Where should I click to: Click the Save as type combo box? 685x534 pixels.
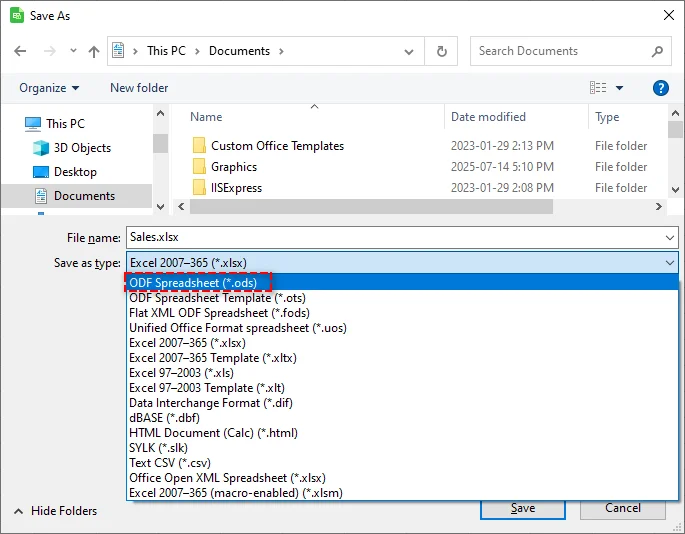pyautogui.click(x=402, y=263)
